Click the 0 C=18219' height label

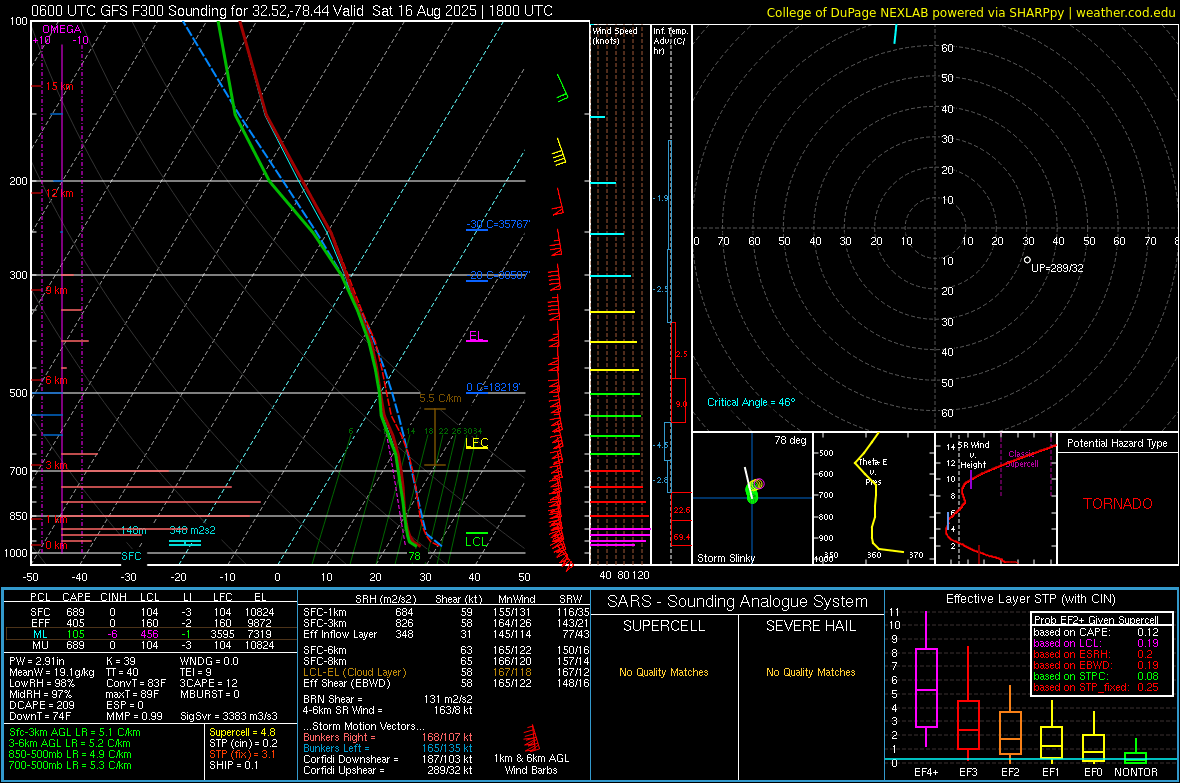tap(493, 387)
